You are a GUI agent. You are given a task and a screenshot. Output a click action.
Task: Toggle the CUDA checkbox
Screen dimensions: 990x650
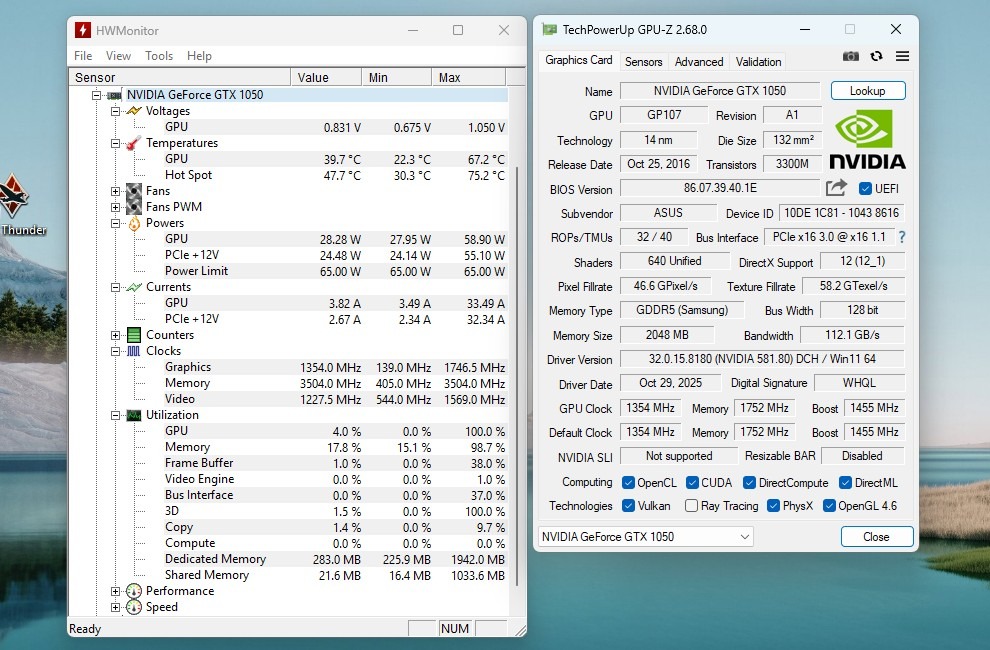pos(692,483)
